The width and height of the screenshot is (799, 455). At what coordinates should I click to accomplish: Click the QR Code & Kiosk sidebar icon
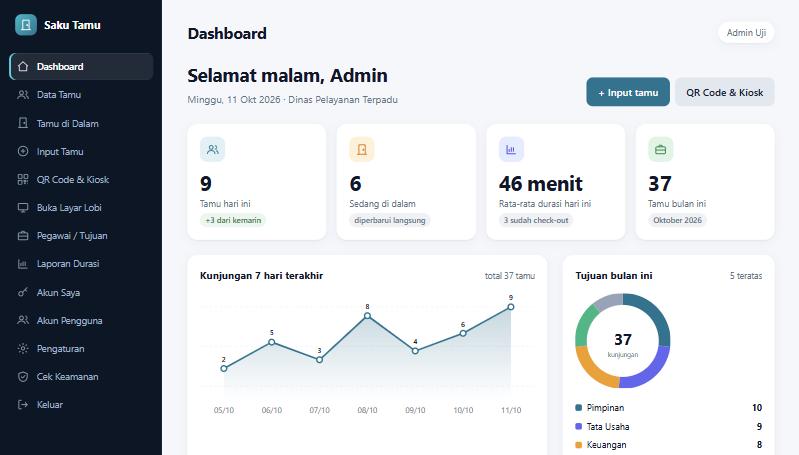point(23,179)
